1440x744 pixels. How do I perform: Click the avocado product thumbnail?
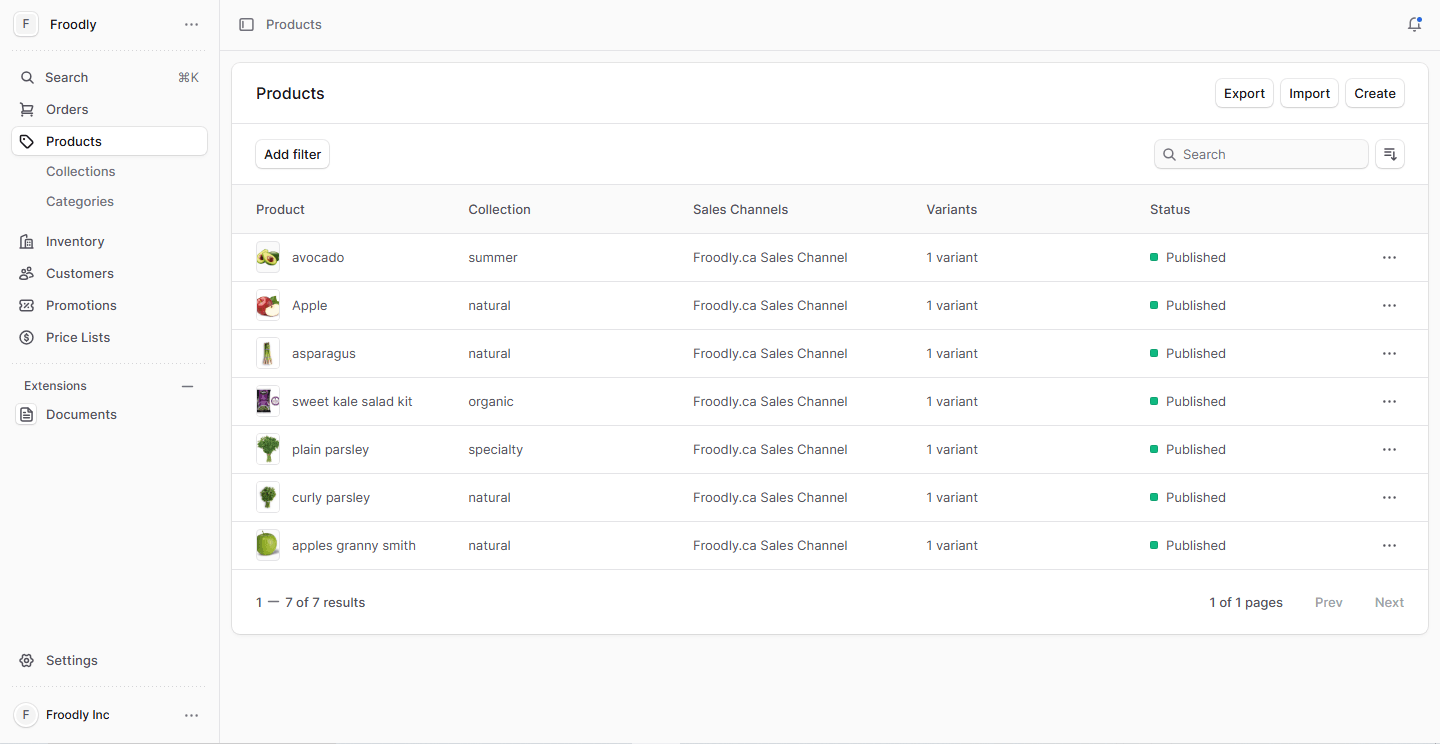click(267, 257)
